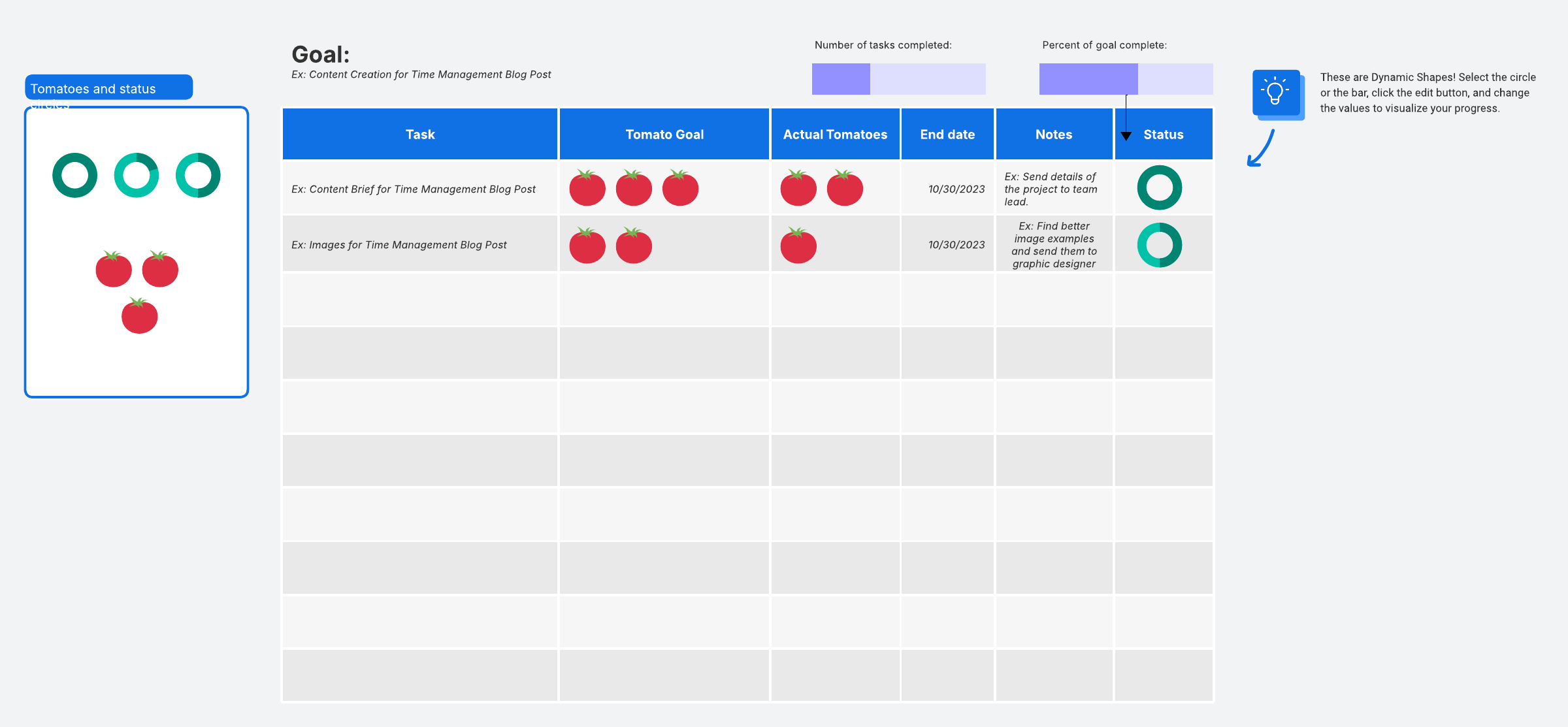Select the 'Percent of goal complete' progress bar
This screenshot has height=727, width=1568.
[x=1126, y=79]
